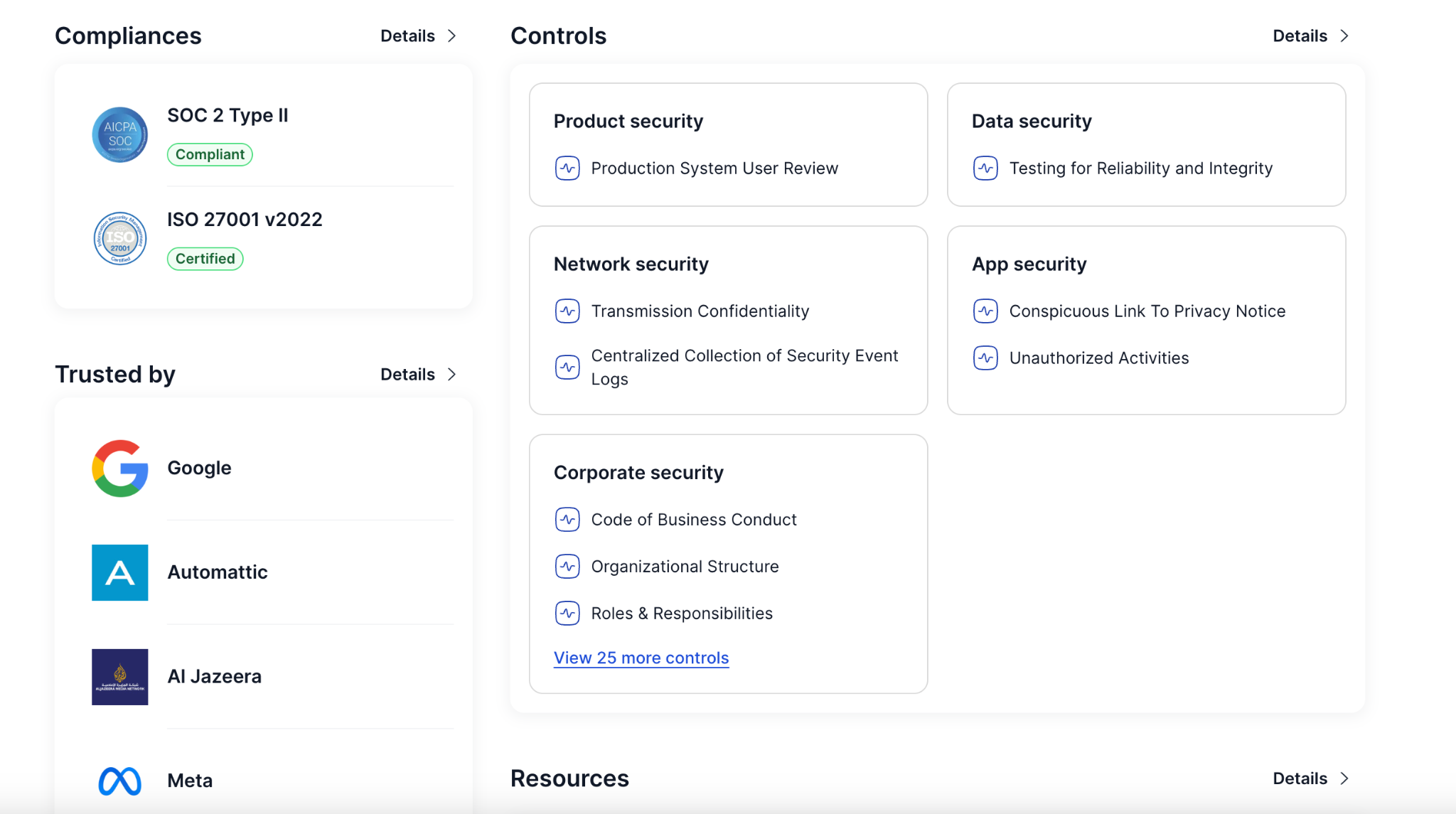Click the Network security card heading
The image size is (1456, 814).
point(631,264)
